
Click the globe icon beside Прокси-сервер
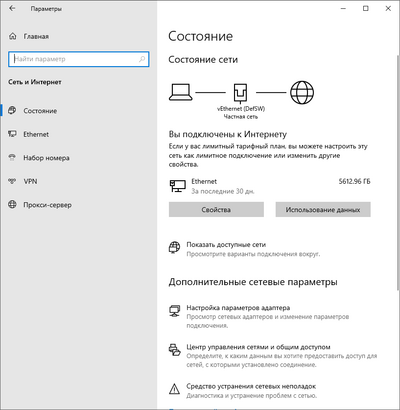[12, 204]
